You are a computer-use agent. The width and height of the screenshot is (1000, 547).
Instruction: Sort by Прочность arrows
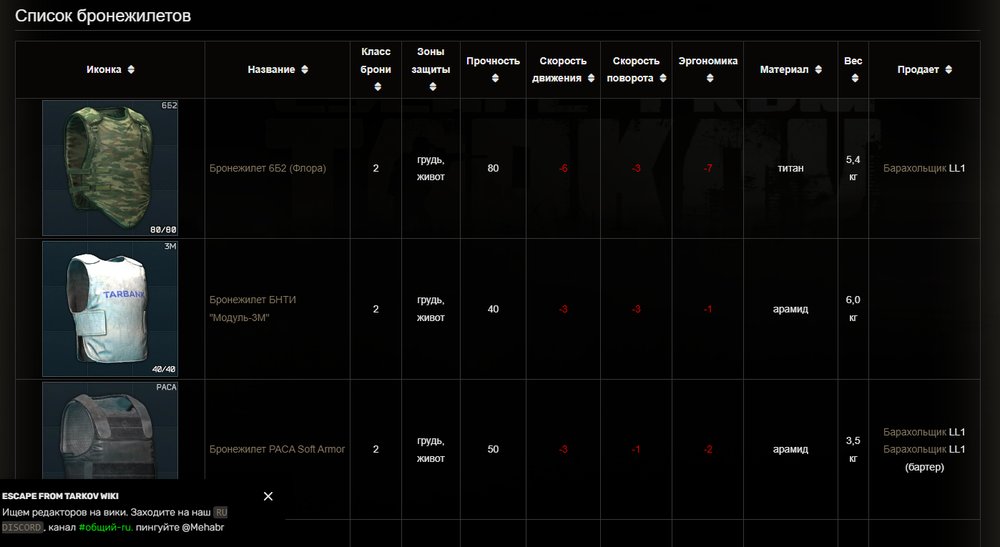(x=495, y=78)
